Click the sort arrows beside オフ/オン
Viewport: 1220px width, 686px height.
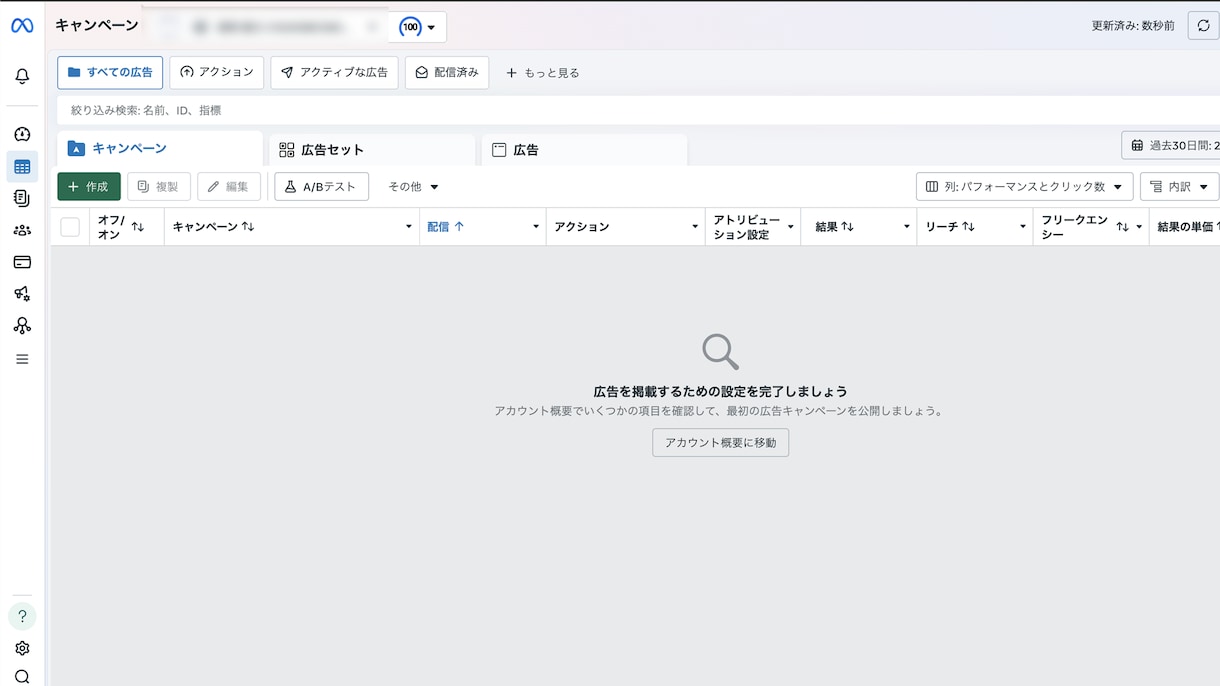pyautogui.click(x=138, y=227)
